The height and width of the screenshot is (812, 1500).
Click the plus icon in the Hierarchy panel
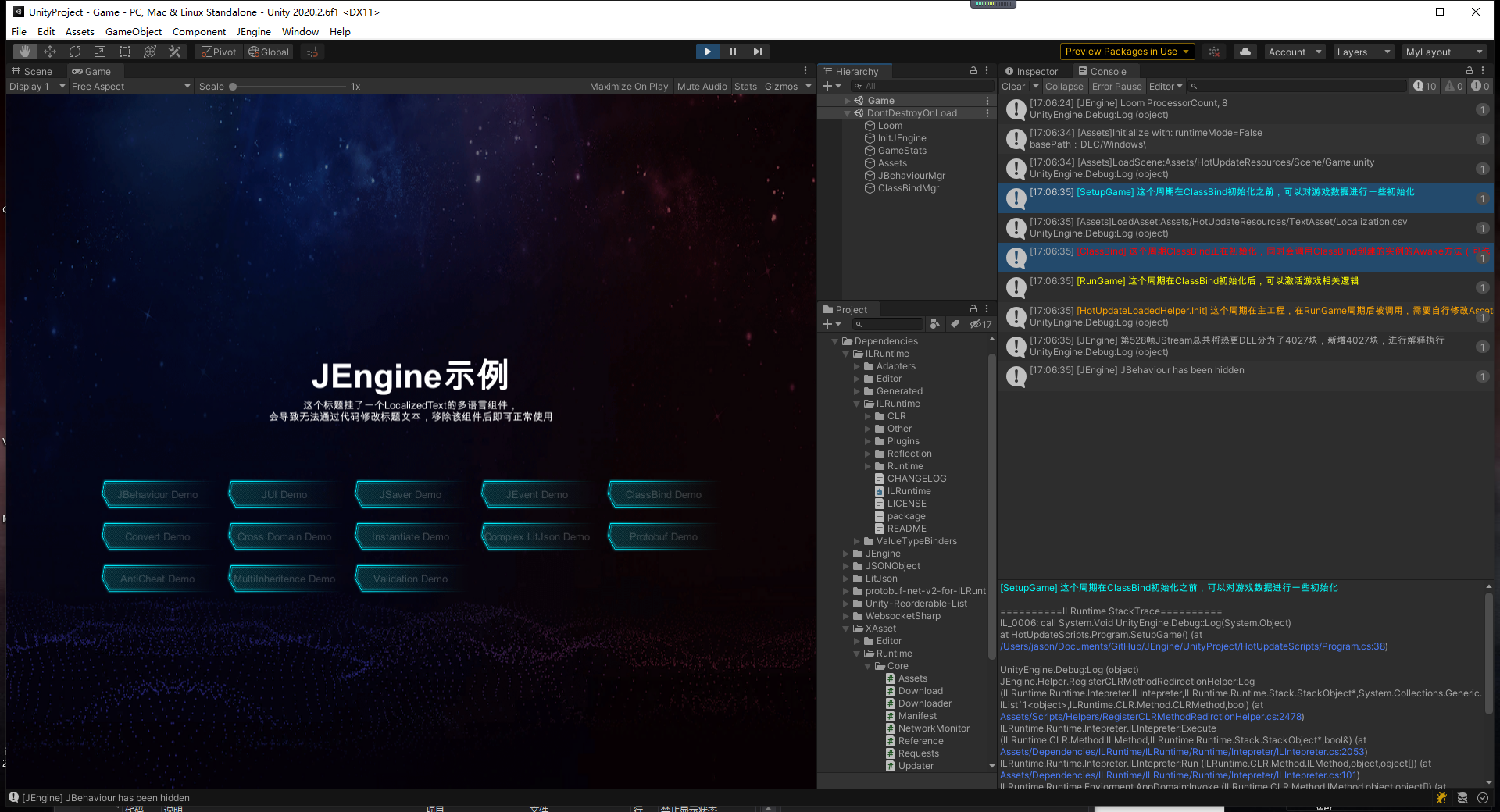point(826,86)
